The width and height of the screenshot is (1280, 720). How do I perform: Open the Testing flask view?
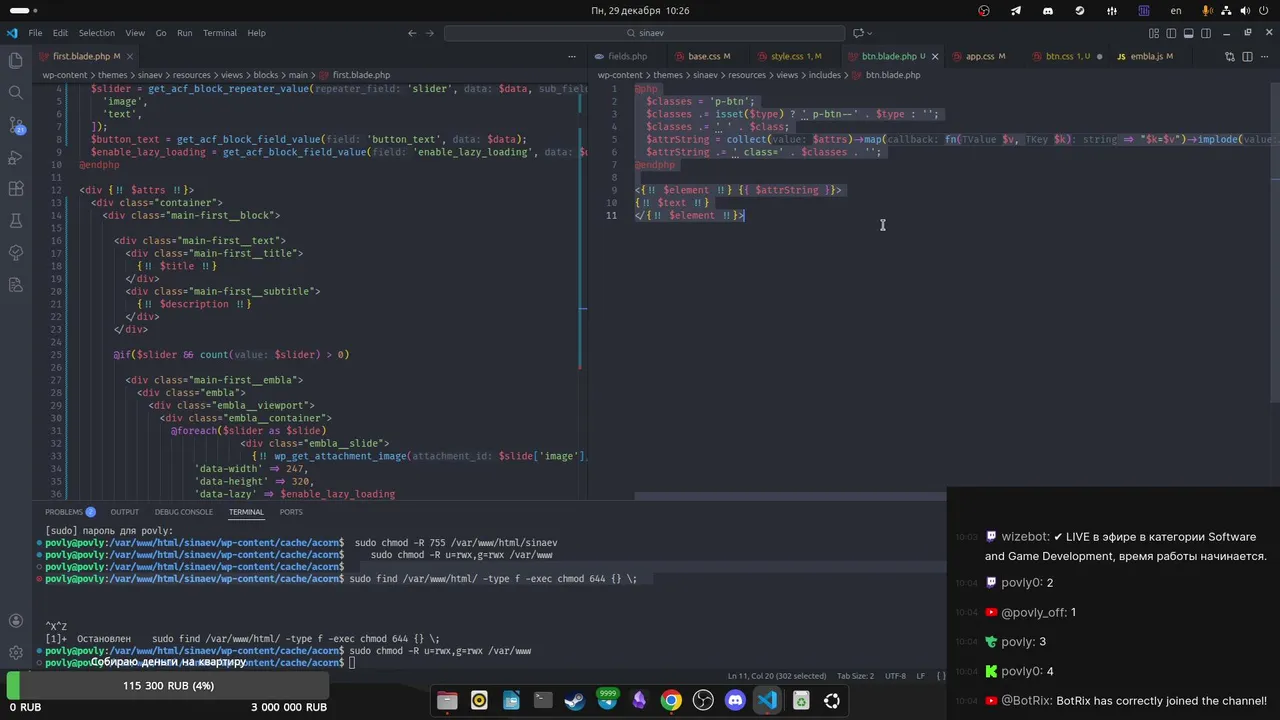(x=15, y=221)
